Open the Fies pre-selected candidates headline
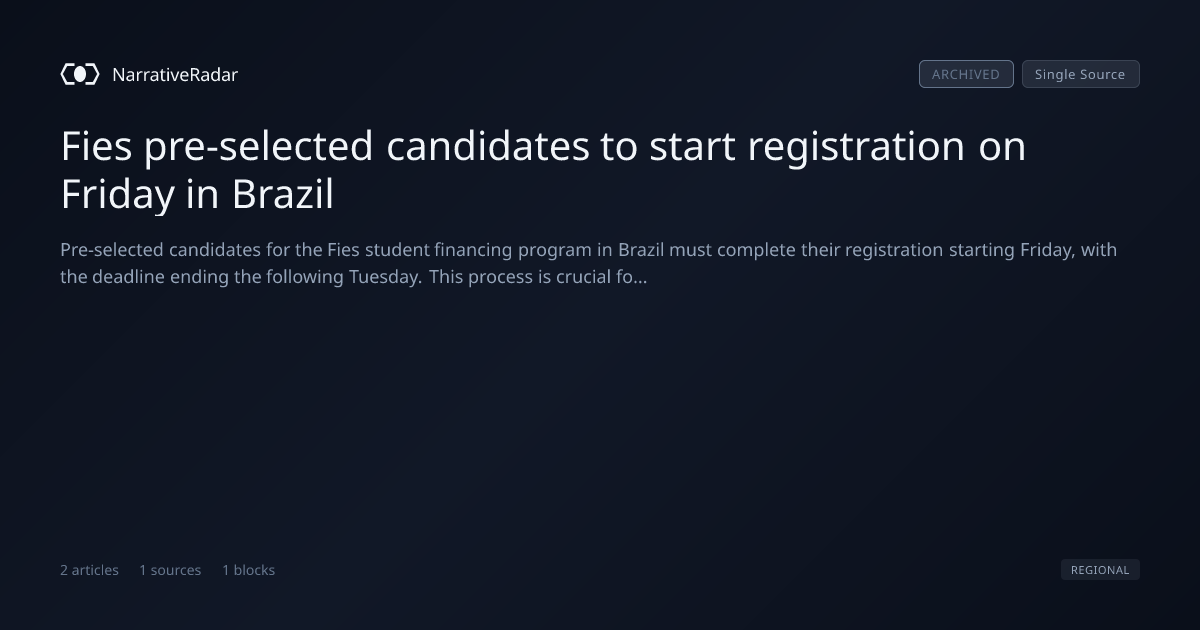Image resolution: width=1200 pixels, height=630 pixels. (x=544, y=170)
